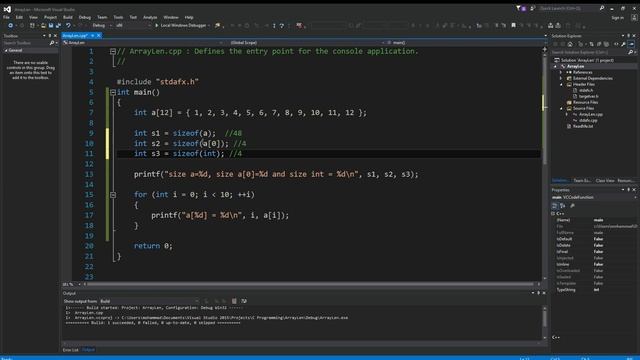Toggle auto-hide pin on Output panel
Image resolution: width=640 pixels, height=360 pixels.
(538, 293)
